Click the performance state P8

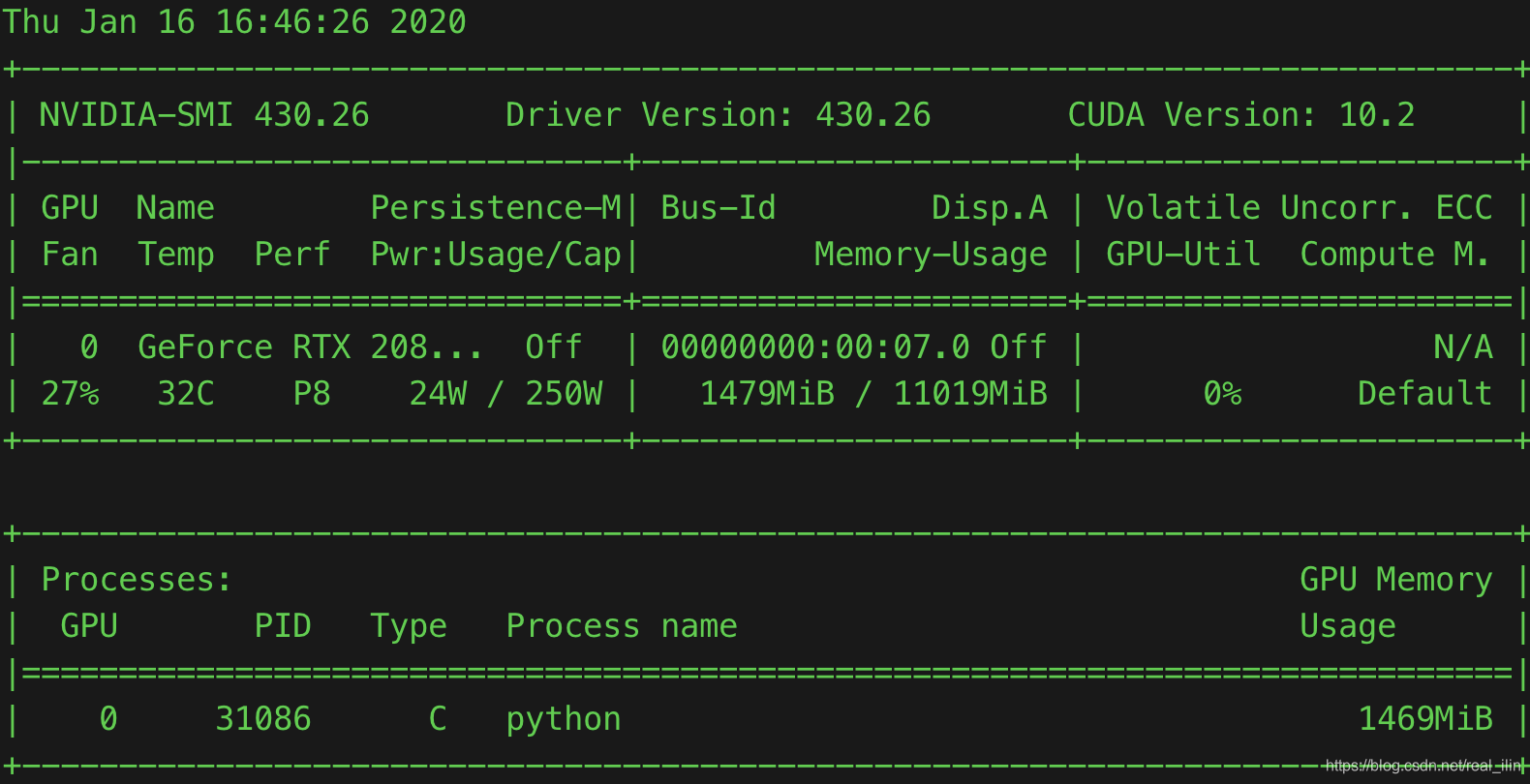312,393
